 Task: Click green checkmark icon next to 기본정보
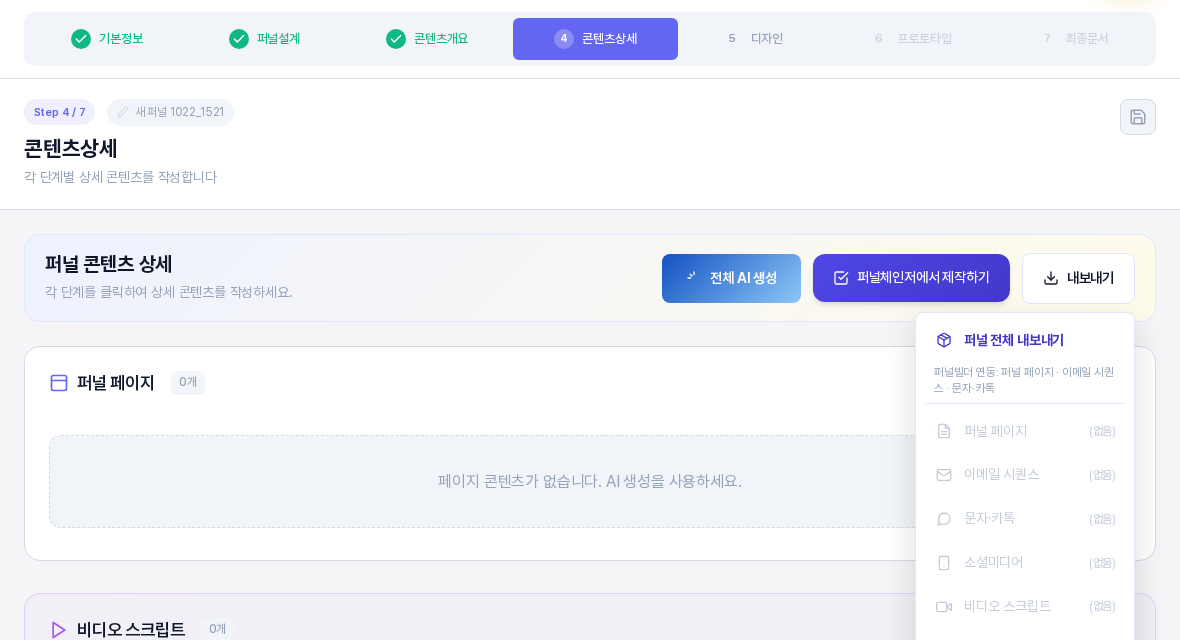click(81, 38)
